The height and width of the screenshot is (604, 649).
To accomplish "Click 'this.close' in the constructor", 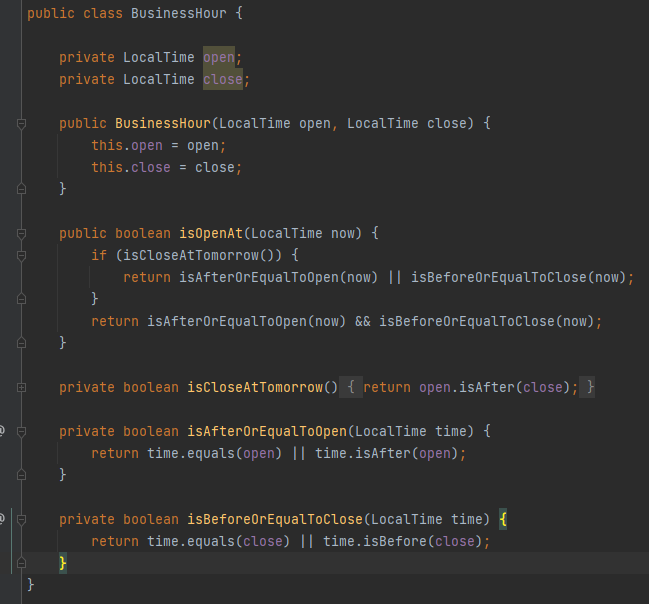I will point(131,167).
